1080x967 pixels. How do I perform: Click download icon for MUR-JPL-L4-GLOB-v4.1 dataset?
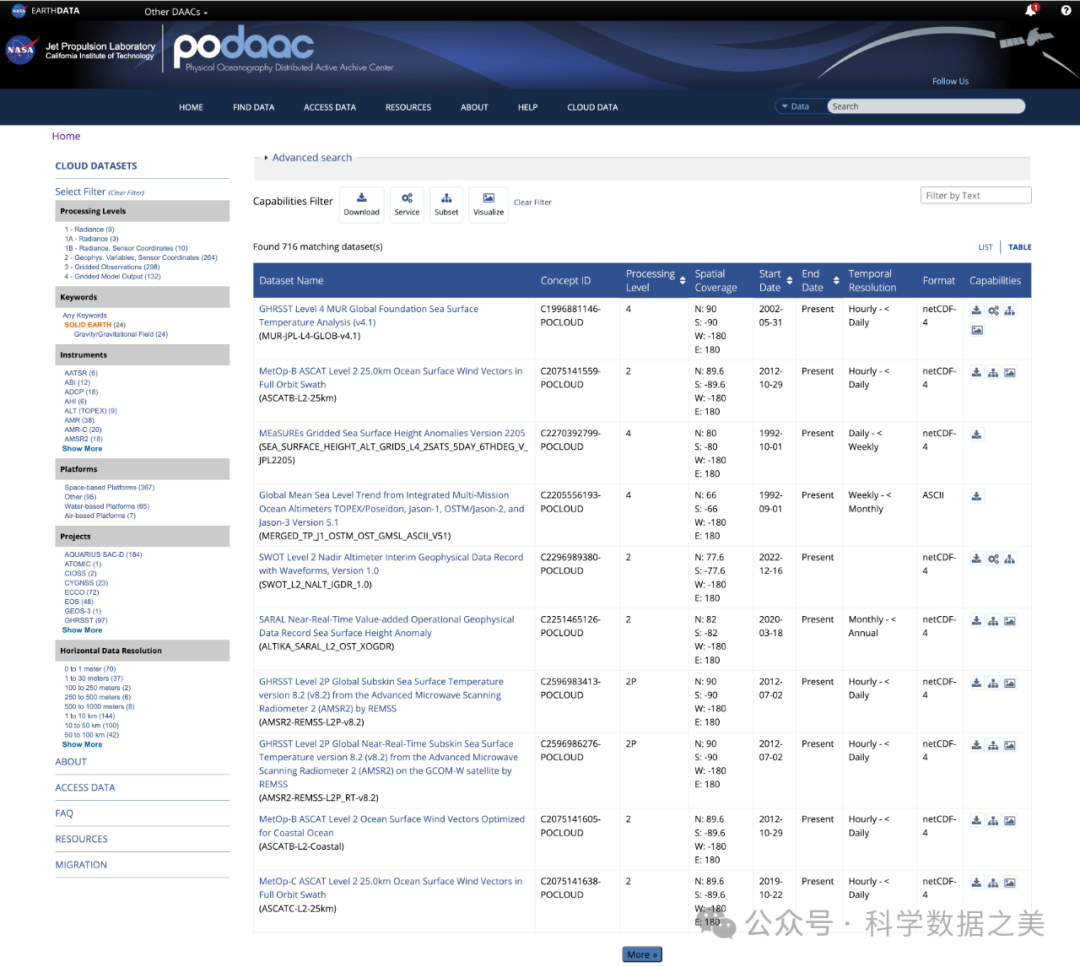click(977, 311)
